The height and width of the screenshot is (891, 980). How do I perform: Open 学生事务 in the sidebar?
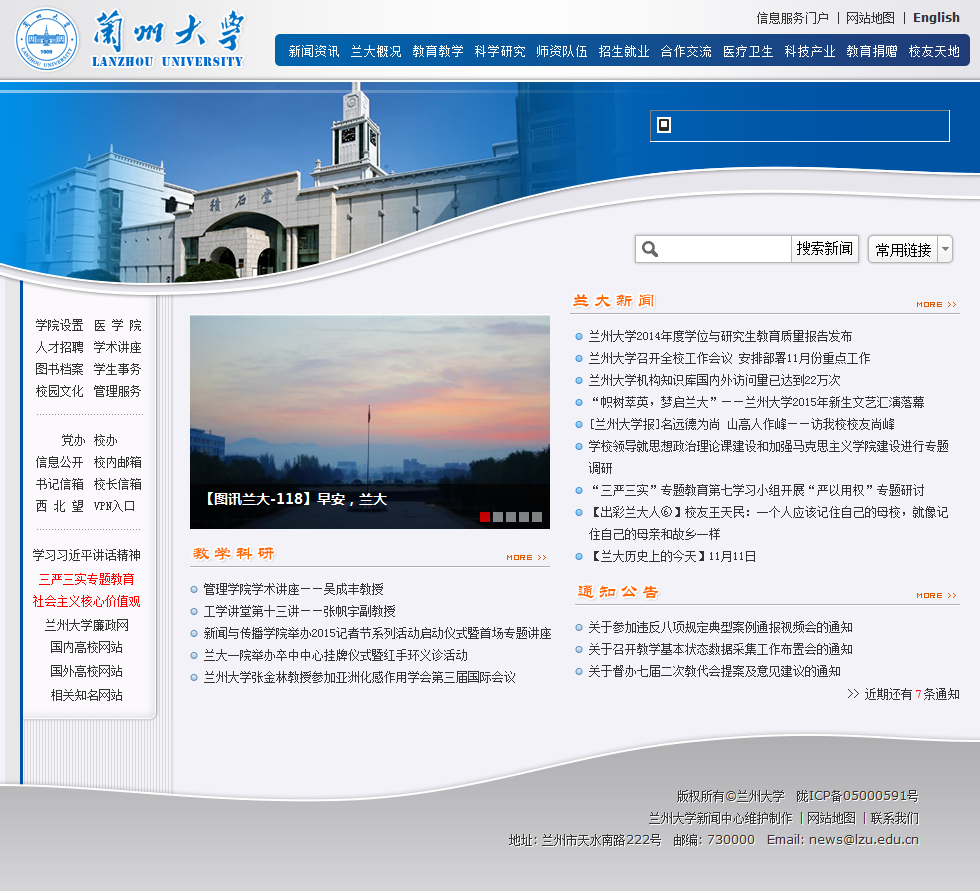[x=118, y=369]
